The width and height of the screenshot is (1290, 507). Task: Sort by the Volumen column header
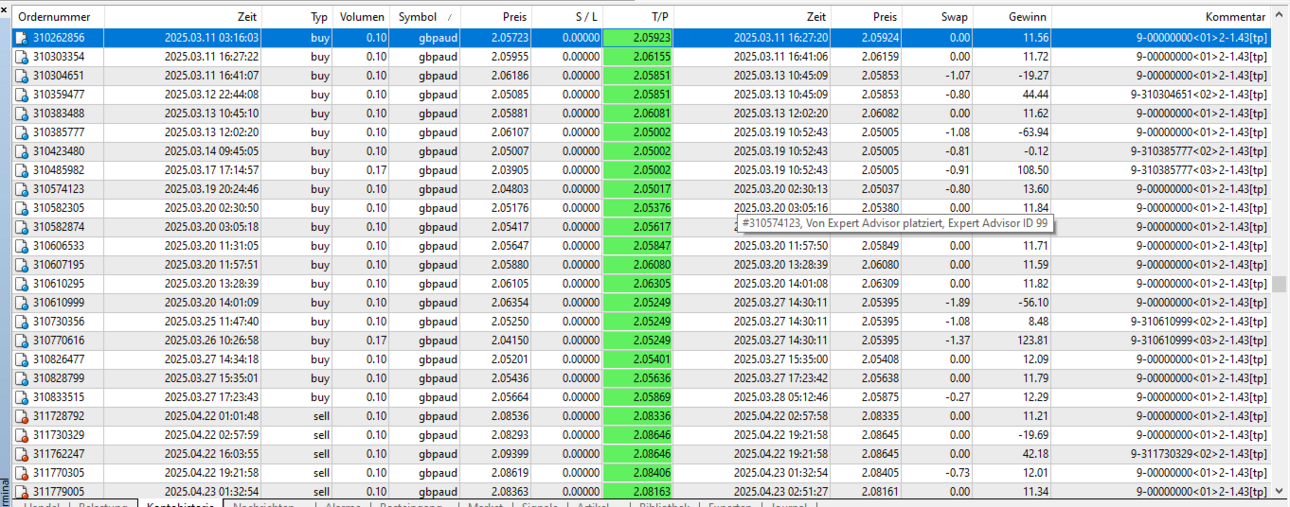tap(363, 17)
